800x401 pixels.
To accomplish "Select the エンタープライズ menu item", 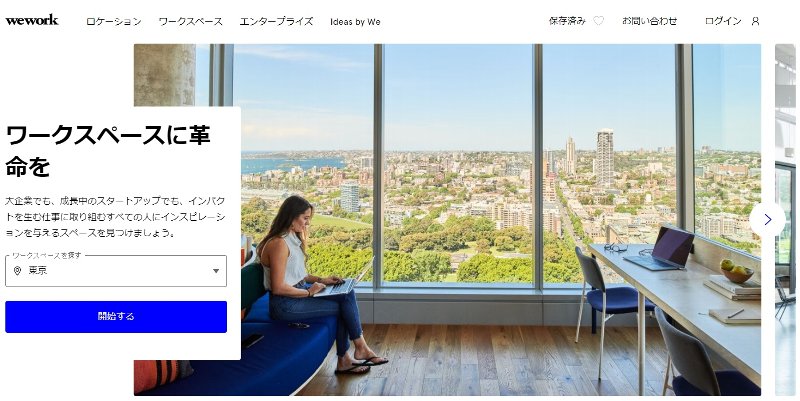I will coord(276,21).
